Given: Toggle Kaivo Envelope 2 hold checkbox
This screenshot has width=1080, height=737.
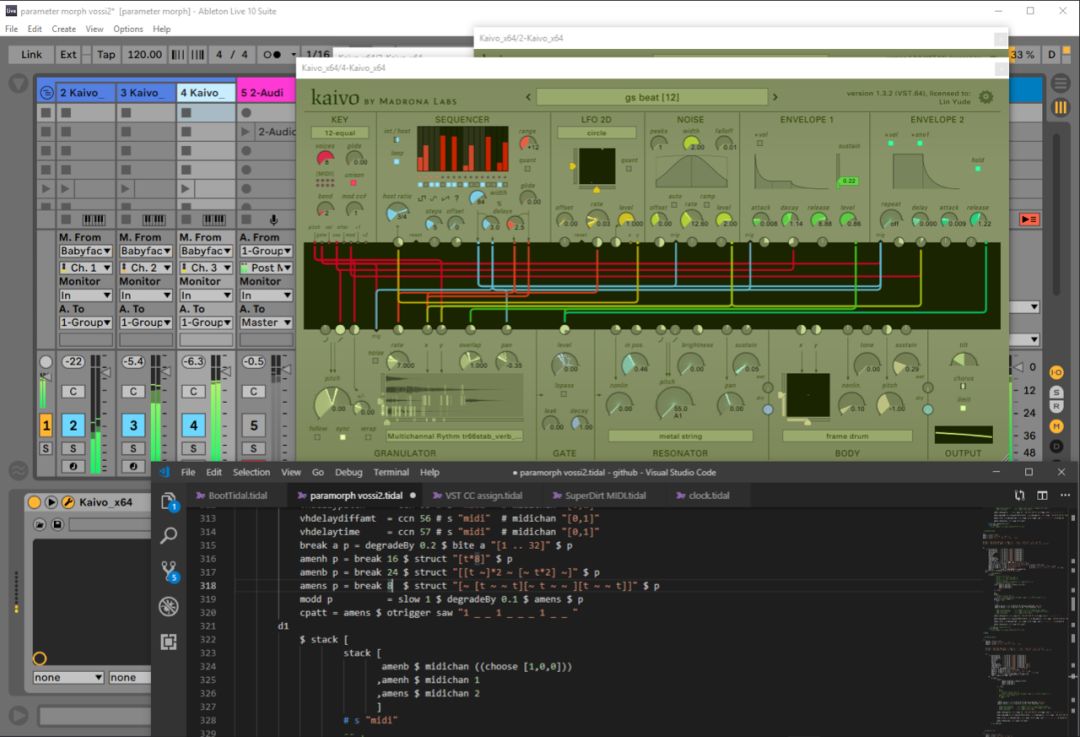Looking at the screenshot, I should (977, 169).
